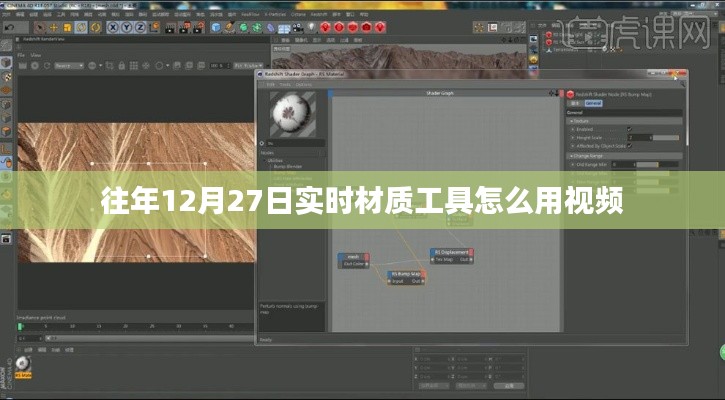Select the Rotate tool in top toolbar
The height and width of the screenshot is (400, 725).
82,27
